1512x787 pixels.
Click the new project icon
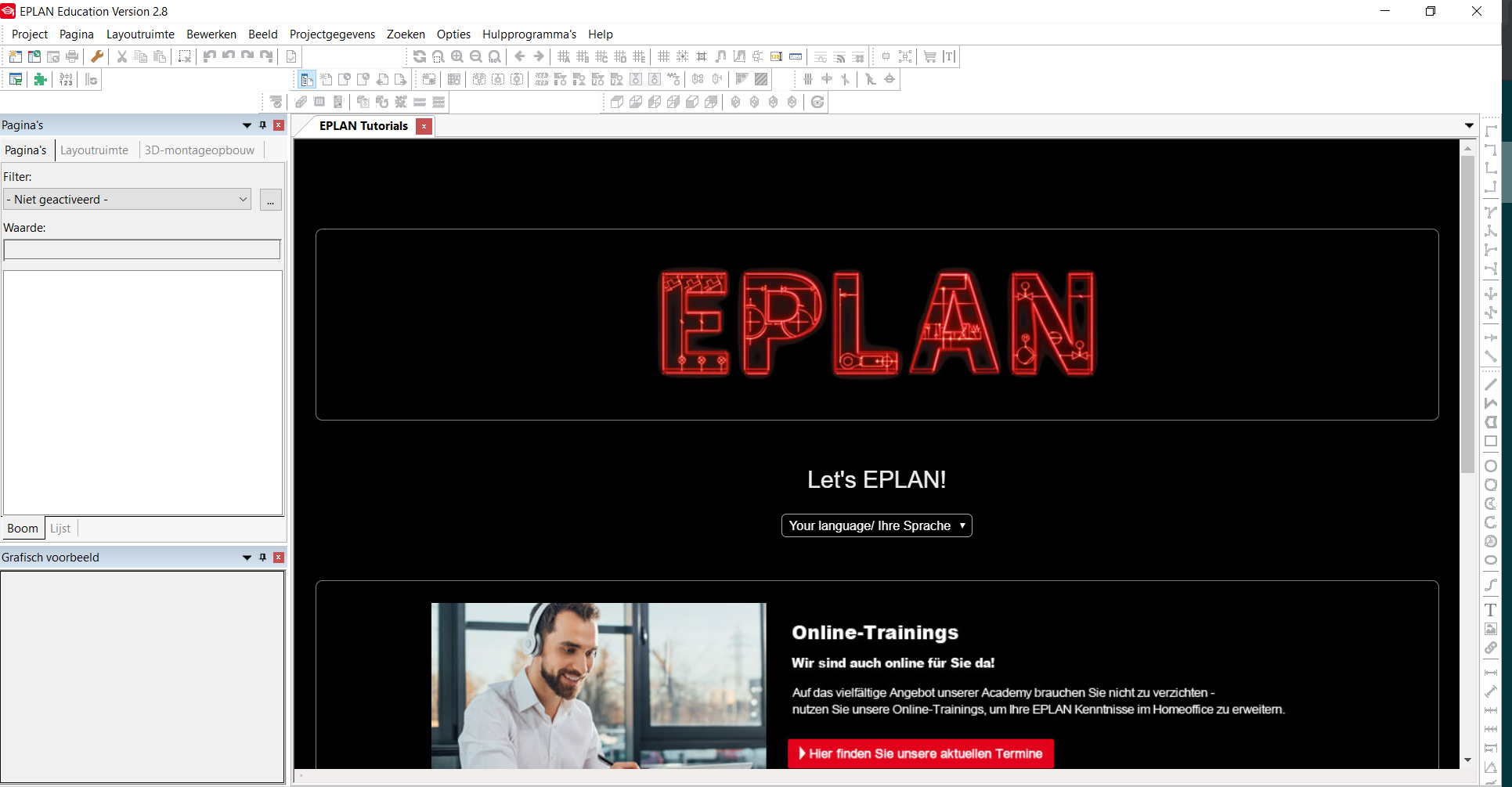15,56
